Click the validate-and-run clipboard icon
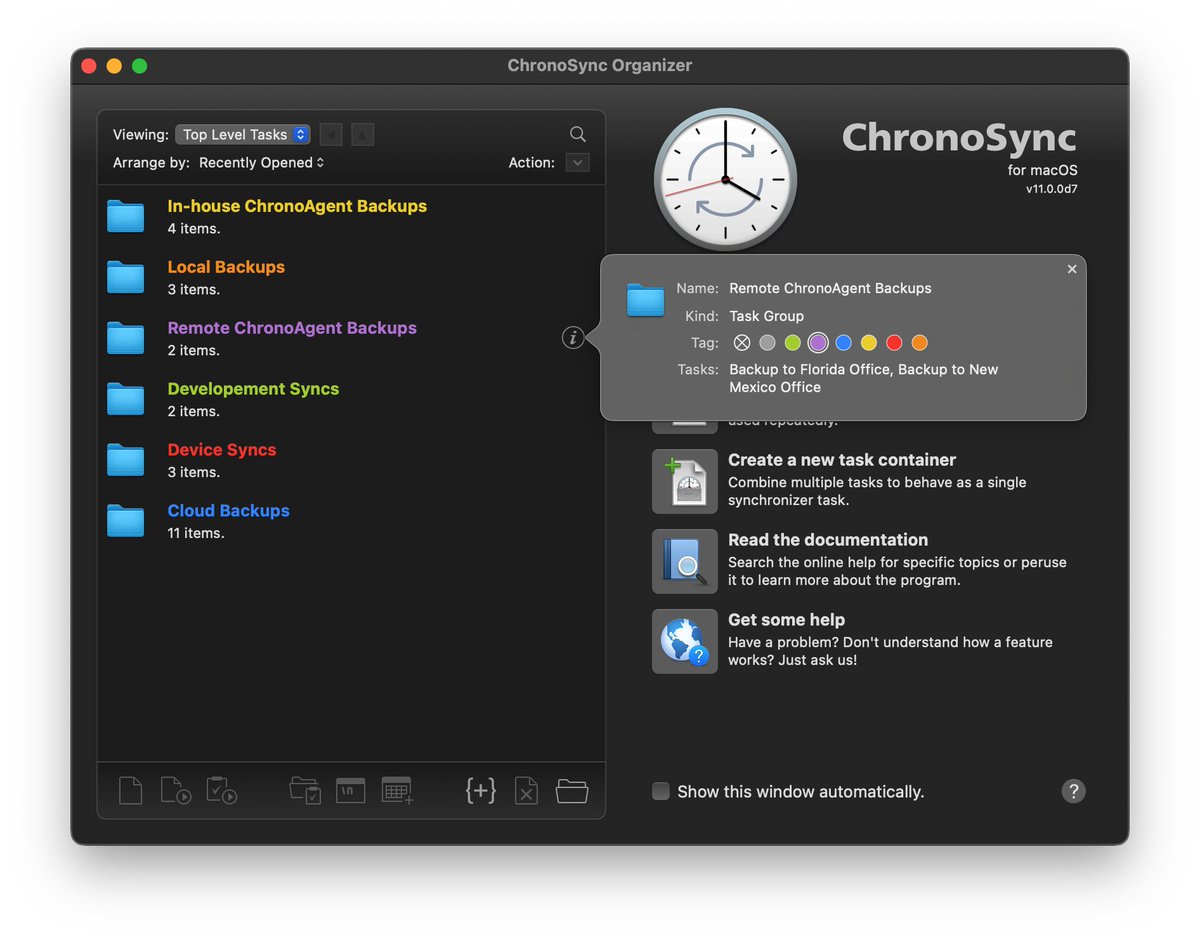 tap(221, 791)
